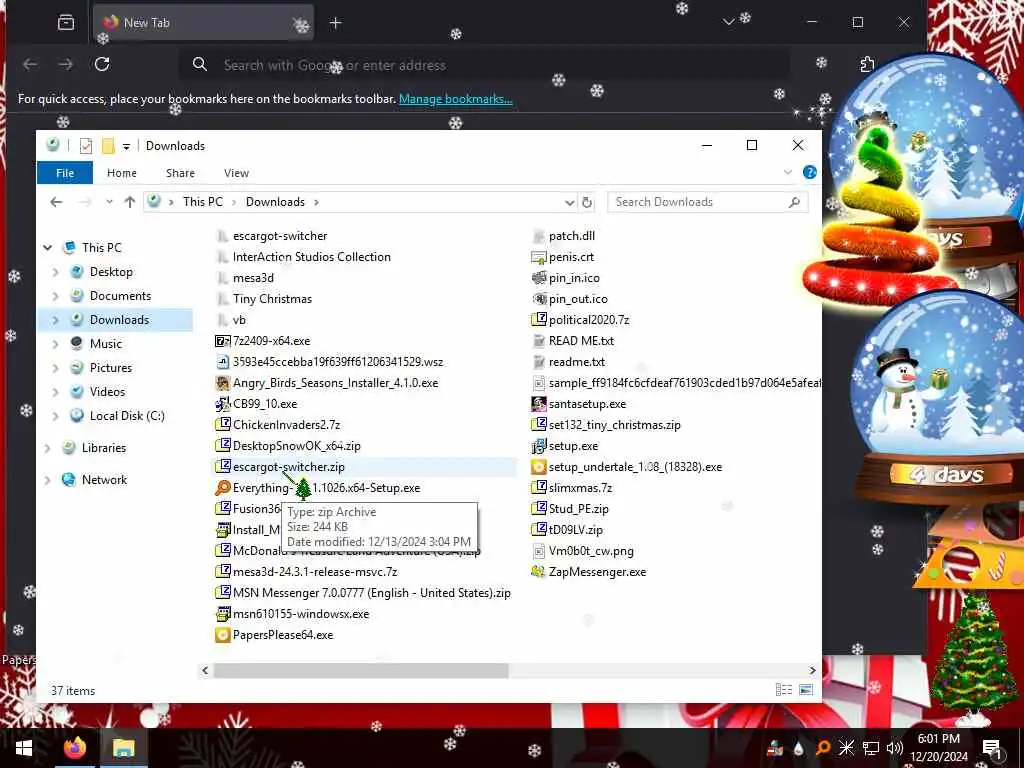This screenshot has height=768, width=1024.
Task: Select the Angry_Birds_Seasons_Installer_4.1.0.exe icon
Action: point(223,383)
